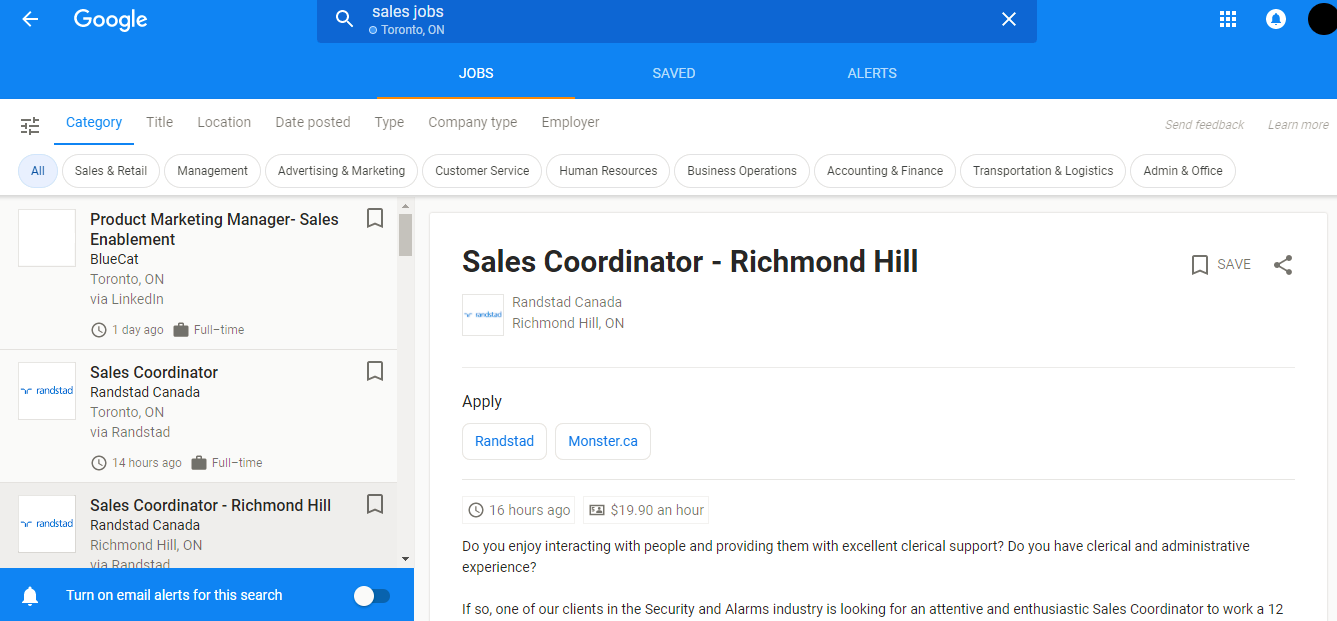Select the Category filter tab
Screen dimensions: 1337x621
pos(94,123)
